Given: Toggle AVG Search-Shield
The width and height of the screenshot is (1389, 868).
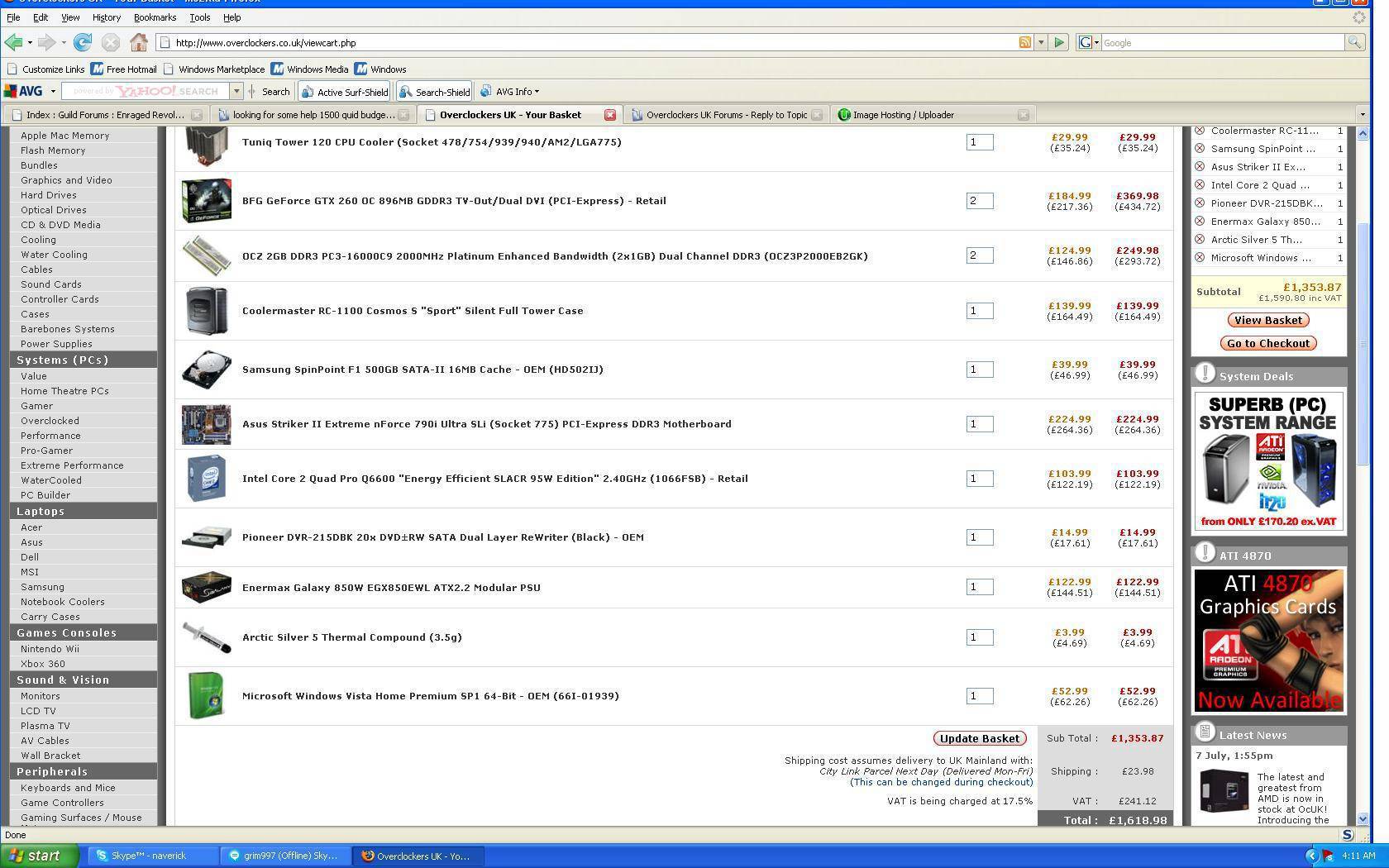Looking at the screenshot, I should [x=434, y=92].
